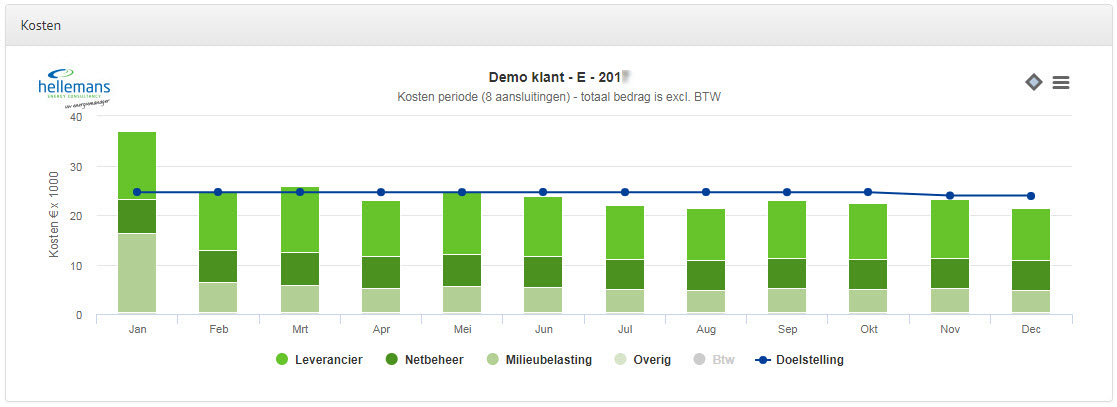Click the Kosten panel header
1117x407 pixels.
tap(41, 26)
